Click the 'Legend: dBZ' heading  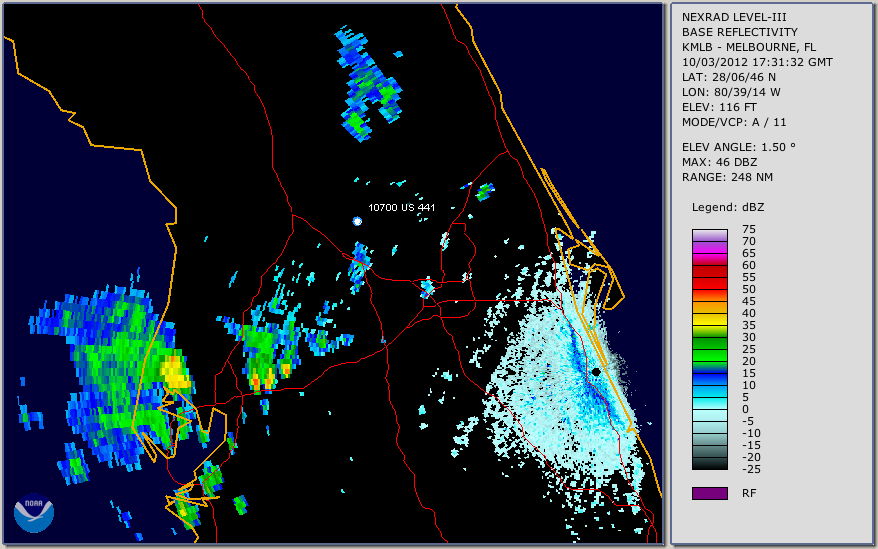click(727, 207)
